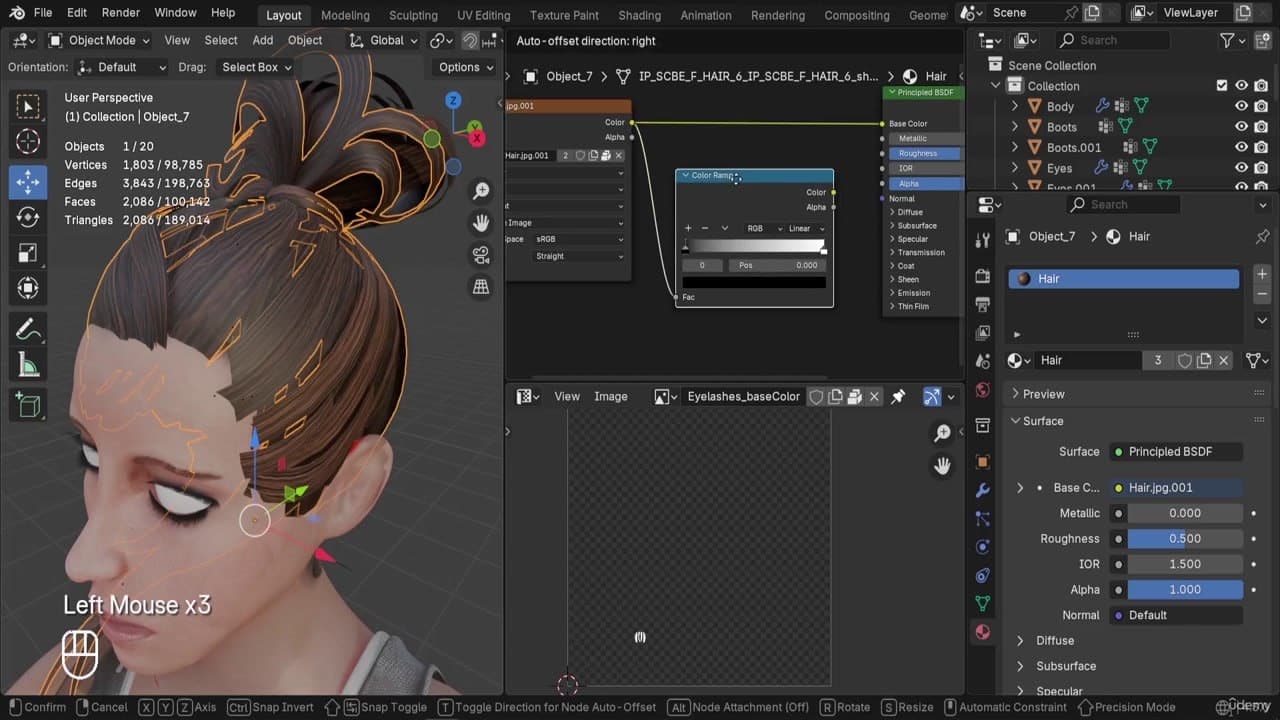Click the image editor zoom magnifier icon

click(x=942, y=433)
